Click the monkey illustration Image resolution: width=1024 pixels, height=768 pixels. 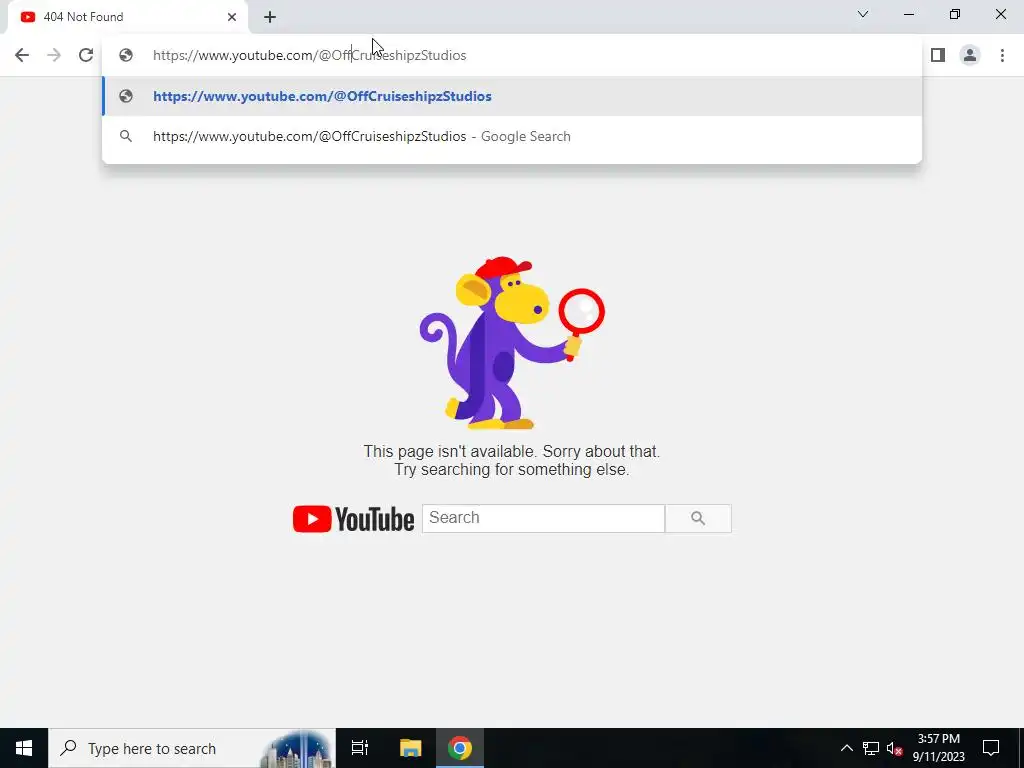[512, 343]
